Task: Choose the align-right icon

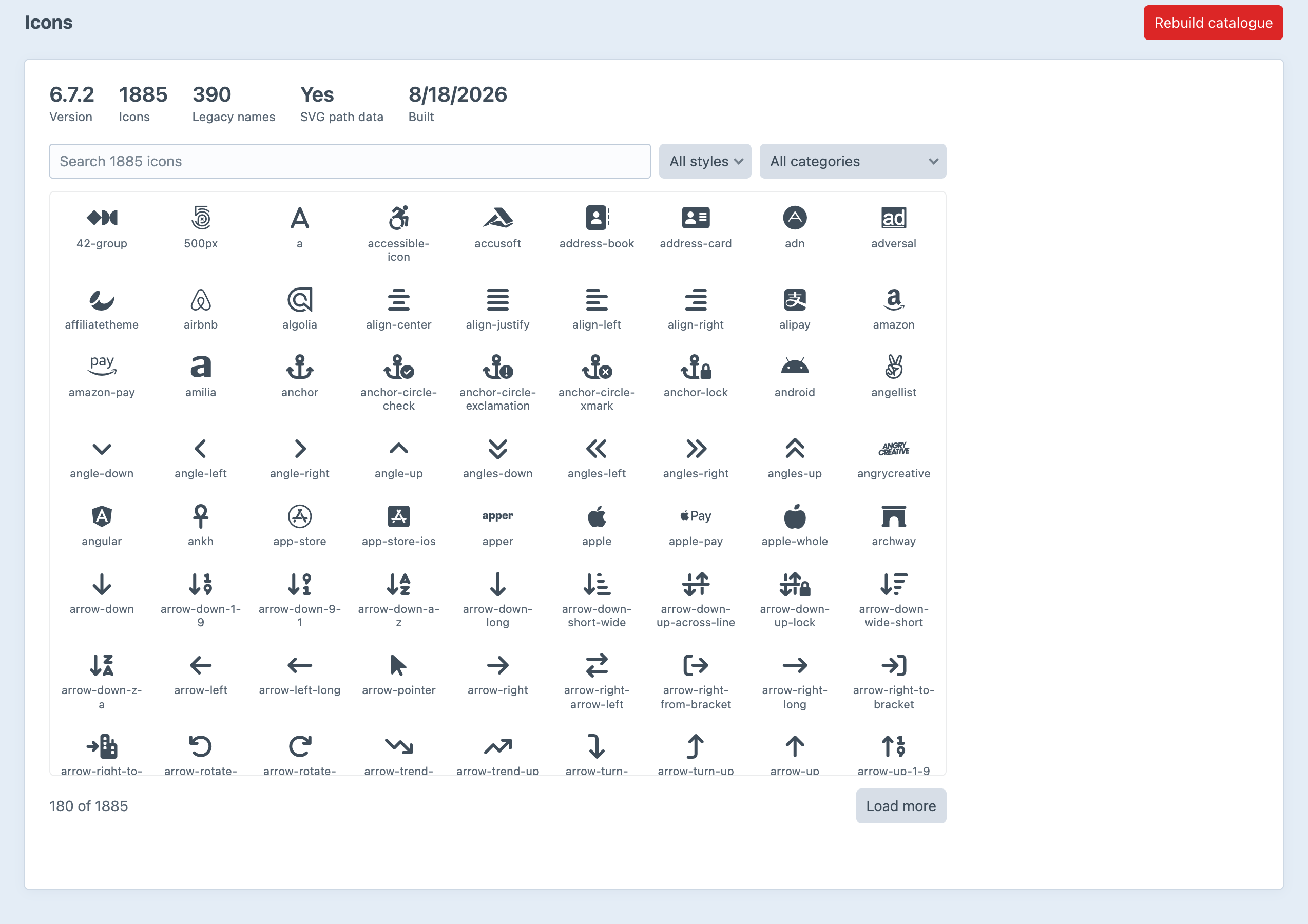Action: (696, 300)
